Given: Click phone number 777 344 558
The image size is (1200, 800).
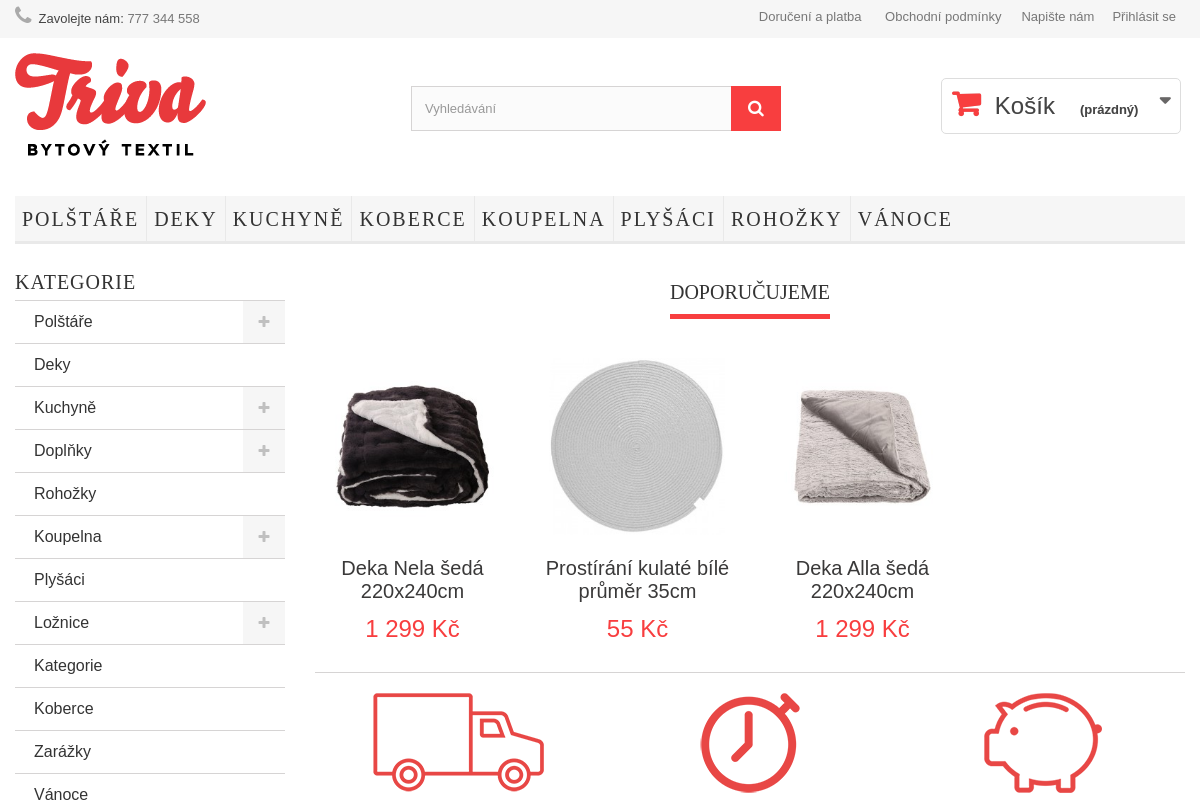Looking at the screenshot, I should point(163,19).
